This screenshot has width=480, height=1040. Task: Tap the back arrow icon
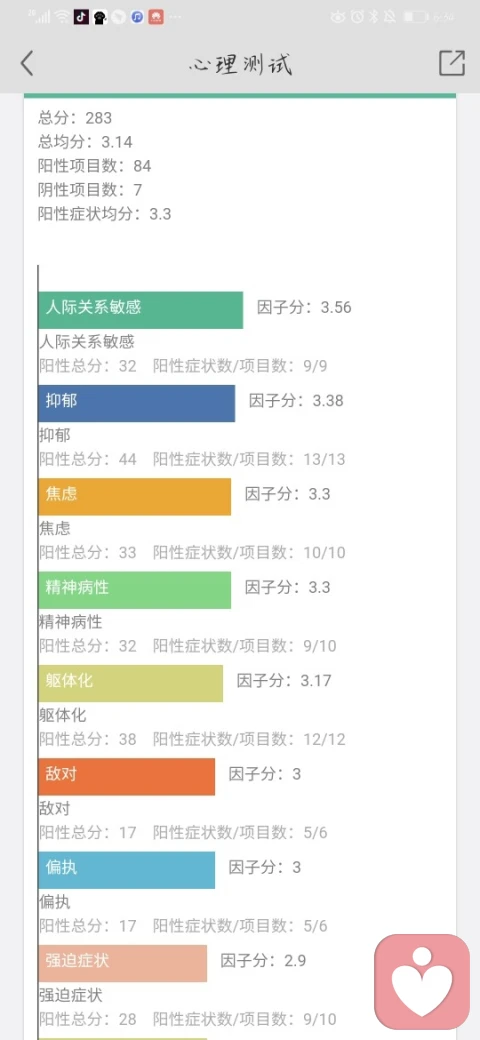click(x=27, y=63)
